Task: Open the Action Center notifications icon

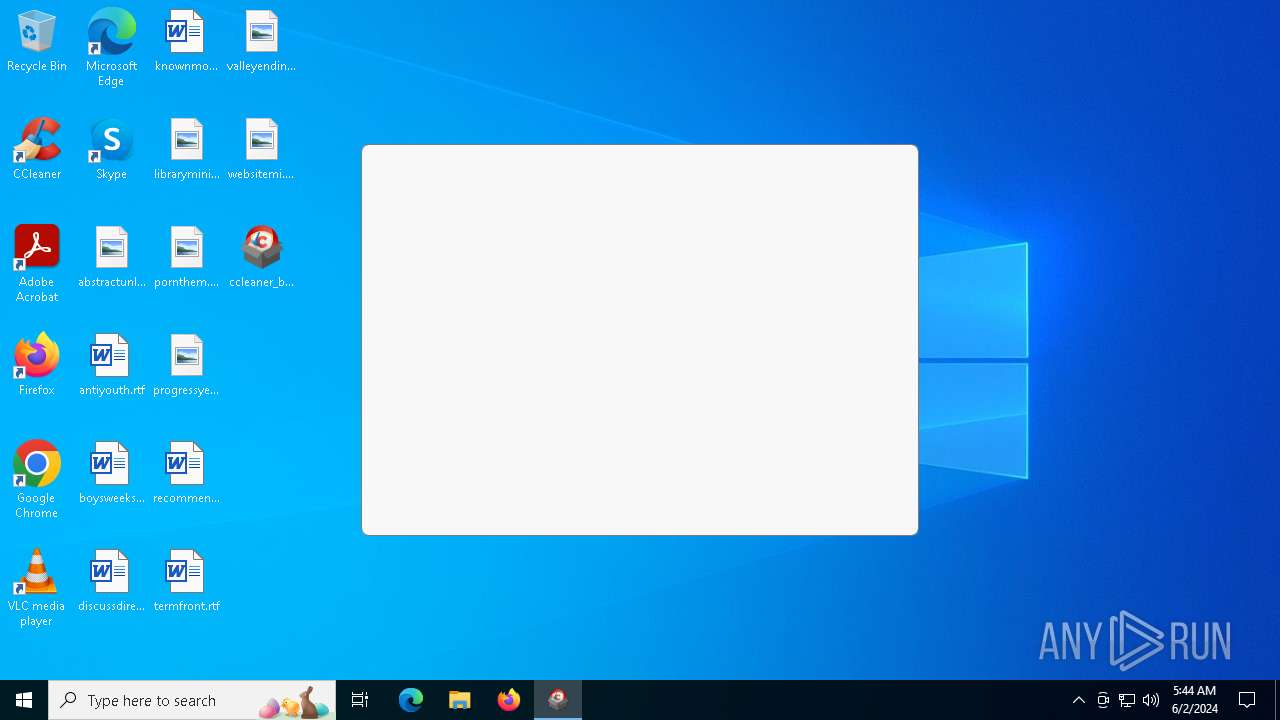Action: pos(1248,700)
